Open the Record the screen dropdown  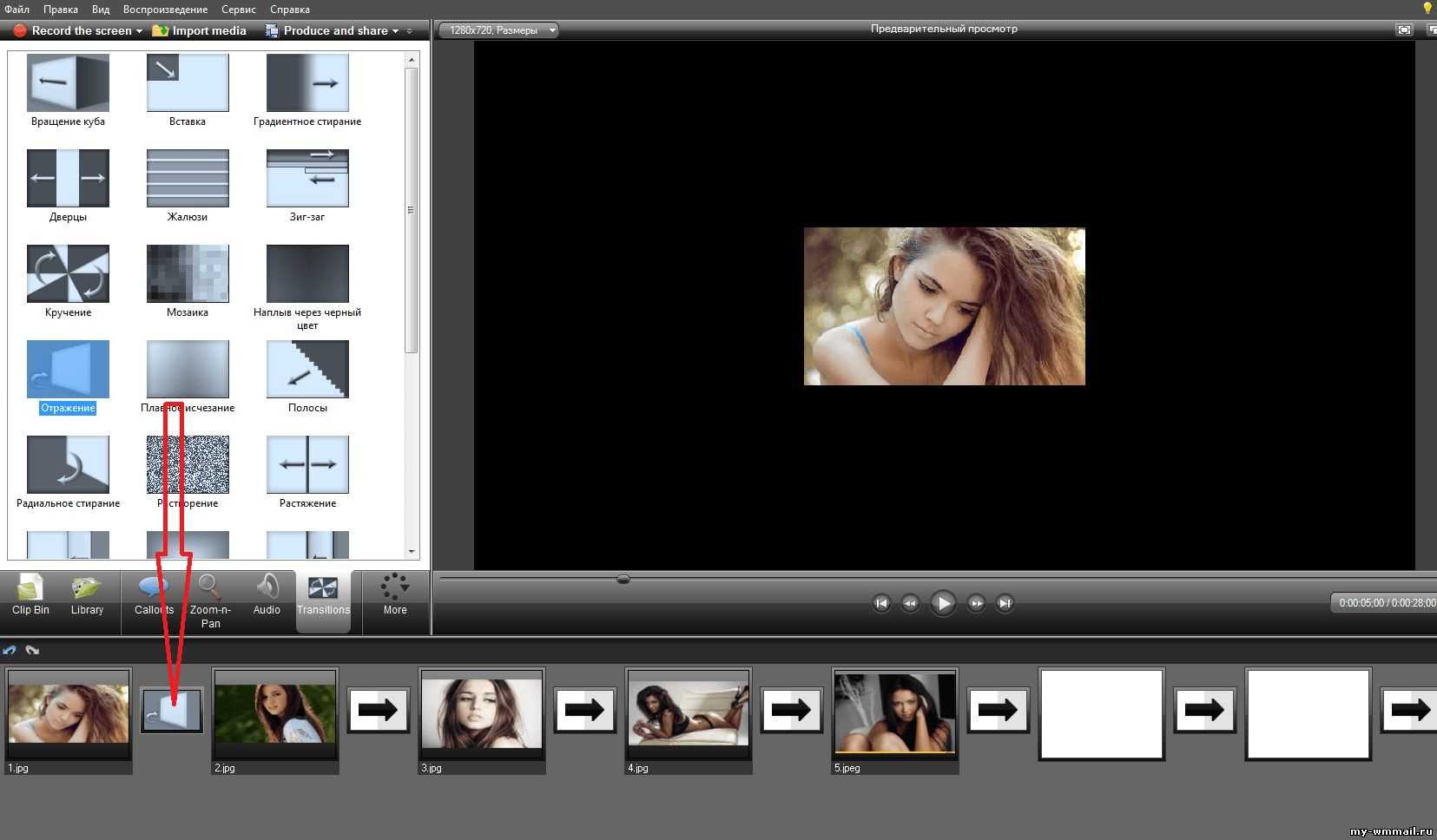pos(77,30)
